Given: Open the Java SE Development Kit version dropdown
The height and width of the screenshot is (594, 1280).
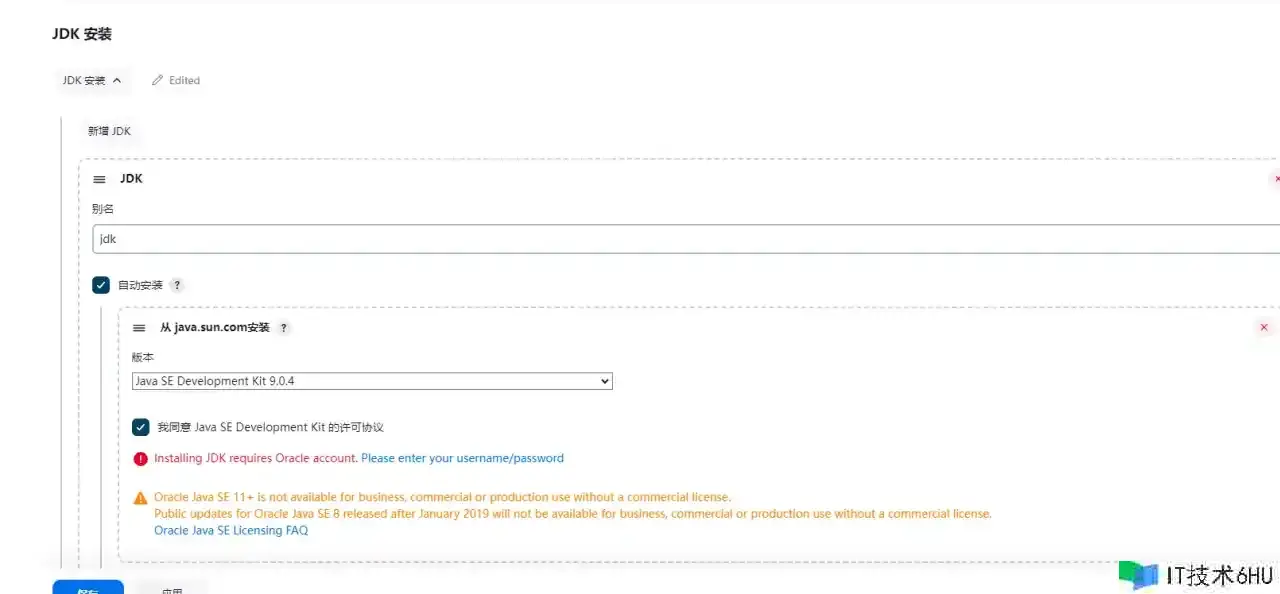Looking at the screenshot, I should click(372, 381).
